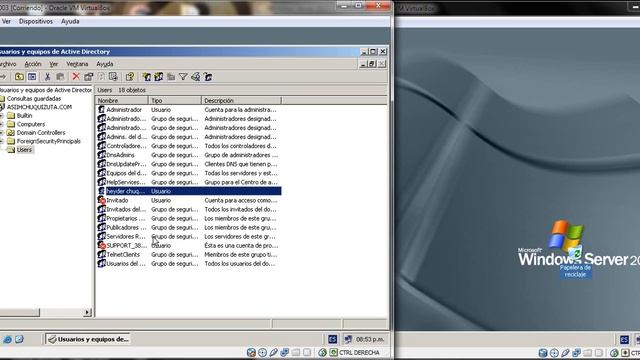
Task: Select the Builtin folder in the tree
Action: pos(24,116)
